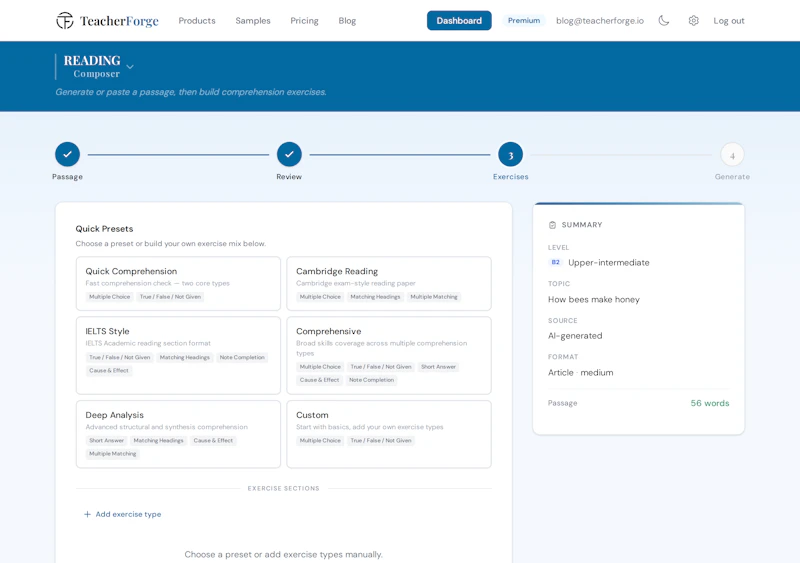Choose the Comprehensive preset
Viewport: 800px width, 563px height.
[389, 355]
